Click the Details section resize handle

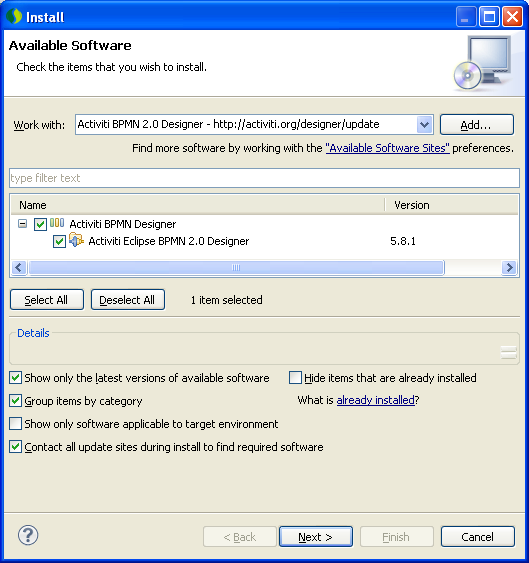(x=509, y=352)
